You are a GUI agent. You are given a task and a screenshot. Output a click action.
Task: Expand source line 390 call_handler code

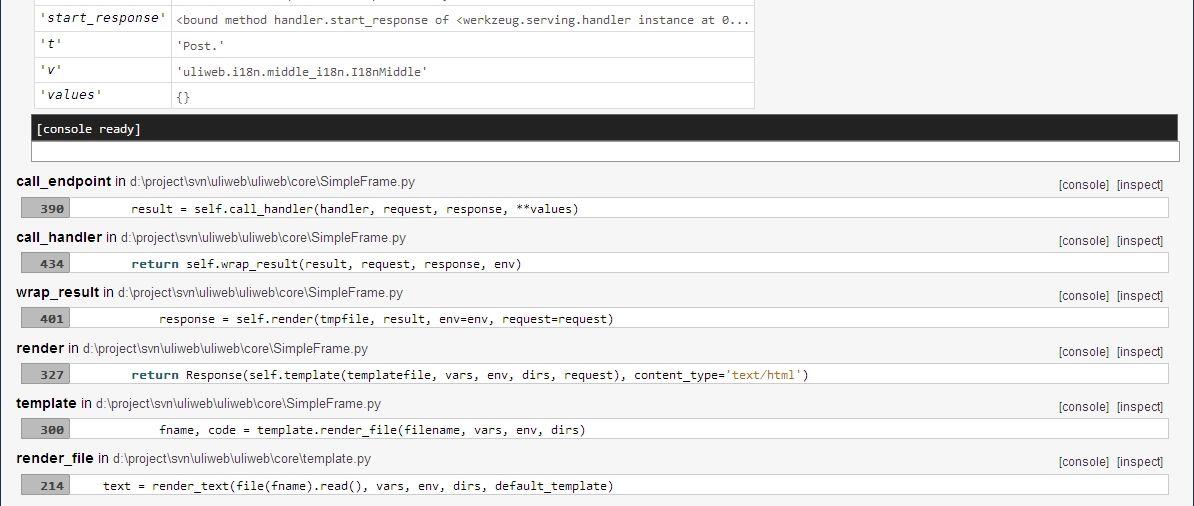tap(354, 209)
